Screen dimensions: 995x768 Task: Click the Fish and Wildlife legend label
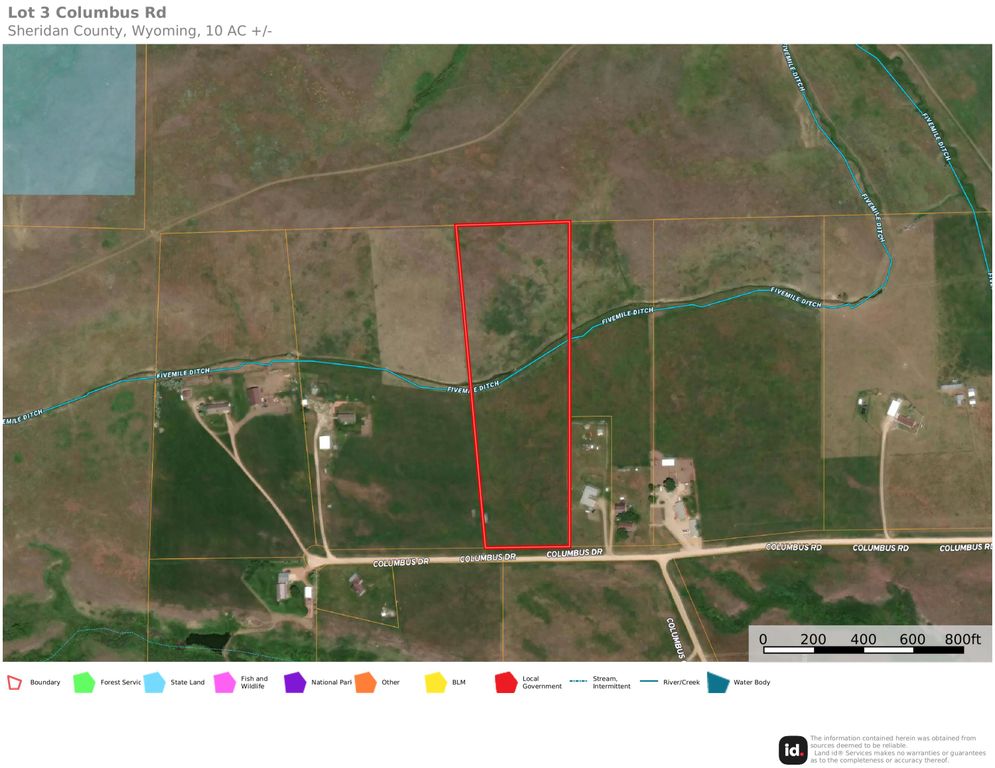click(254, 682)
